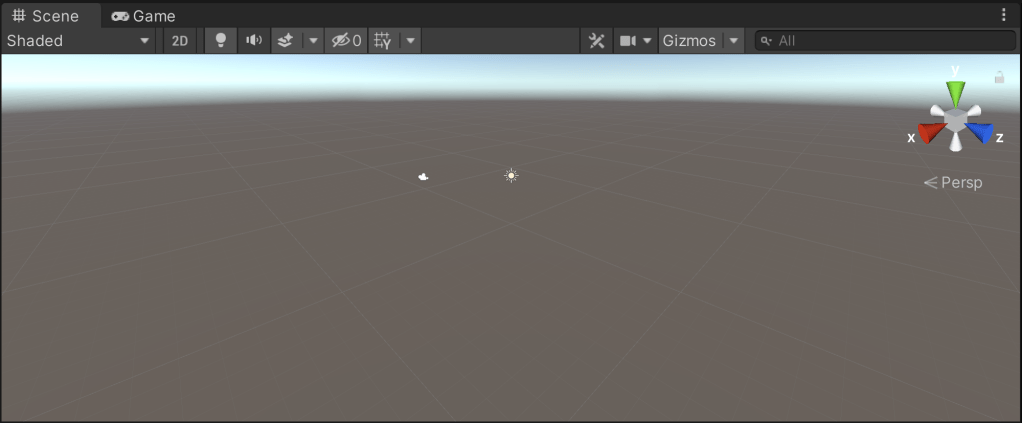Image resolution: width=1022 pixels, height=423 pixels.
Task: Mute scene audio with speaker icon
Action: pos(254,41)
